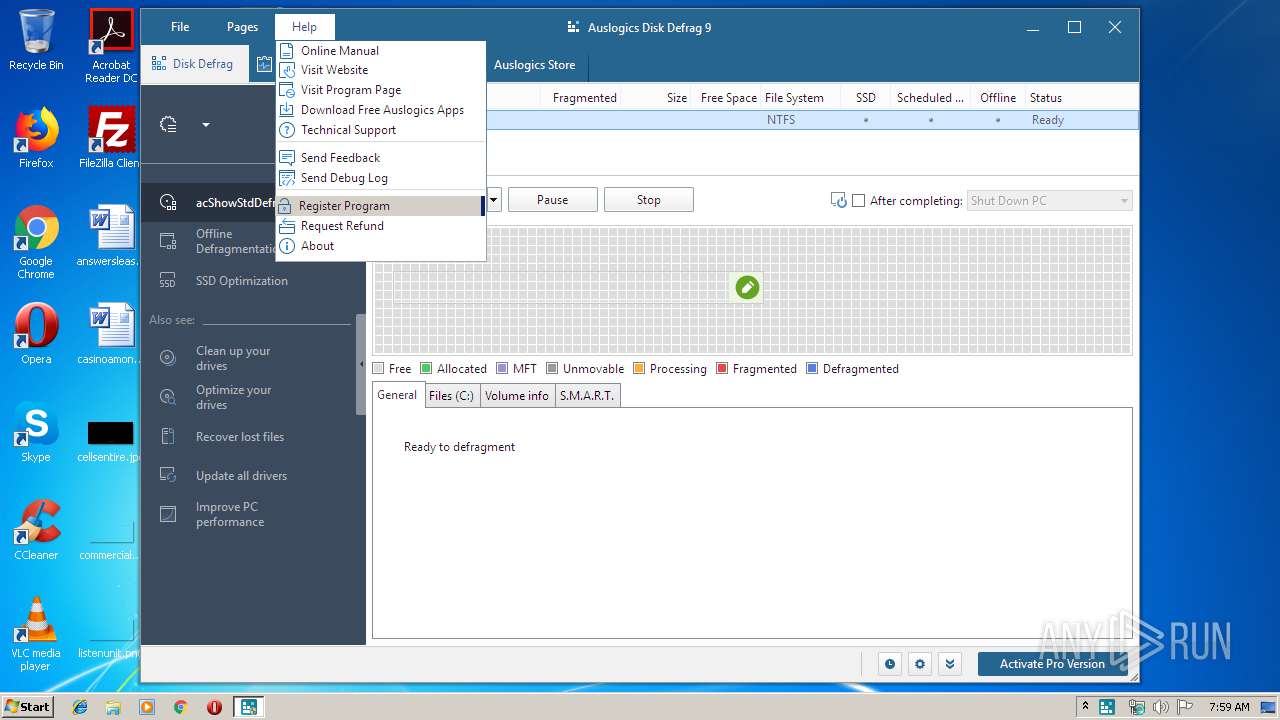Click Register Program menu item
This screenshot has height=720, width=1280.
click(381, 206)
